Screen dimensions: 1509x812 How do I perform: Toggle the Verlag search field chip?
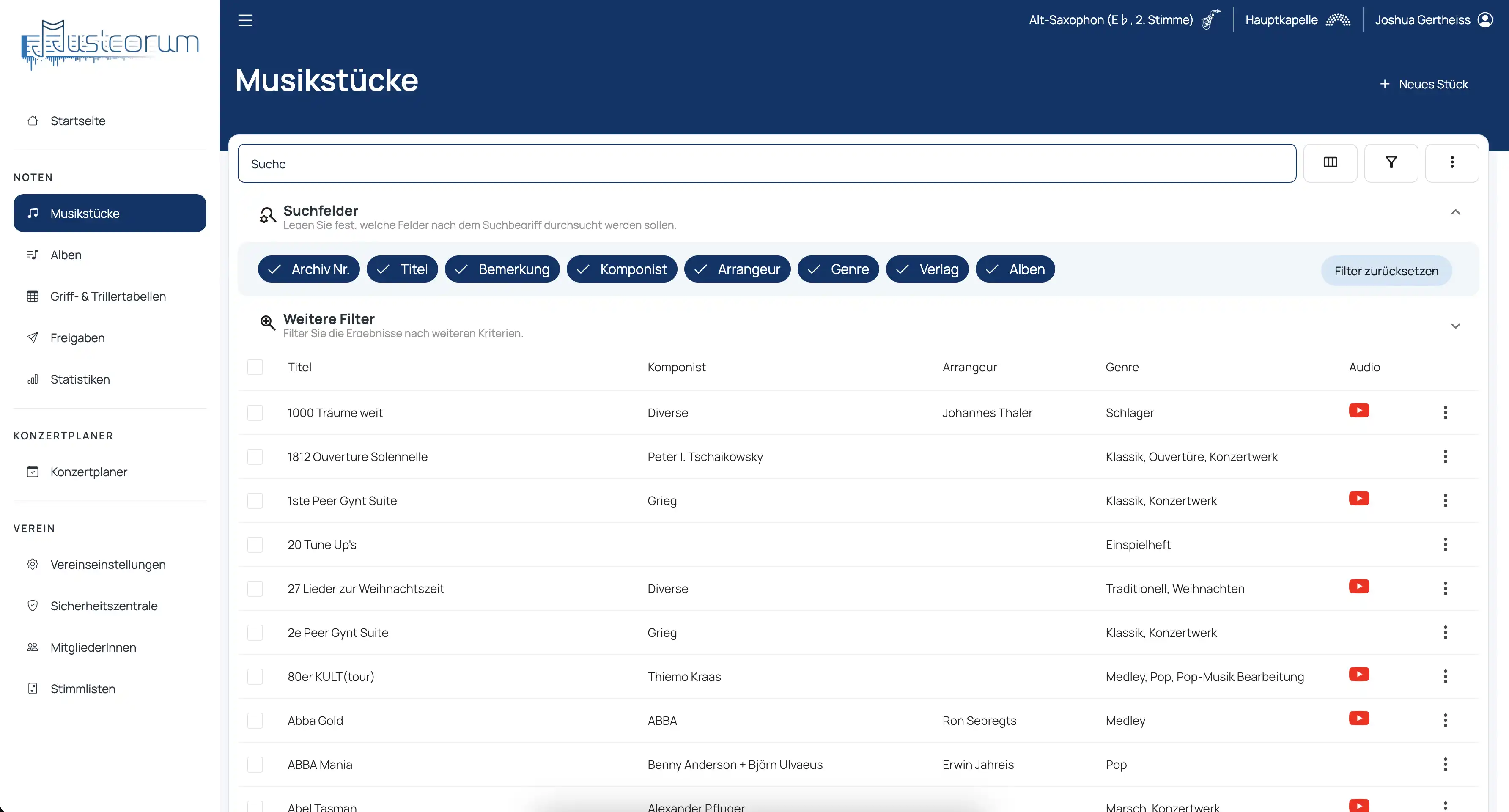[x=927, y=269]
